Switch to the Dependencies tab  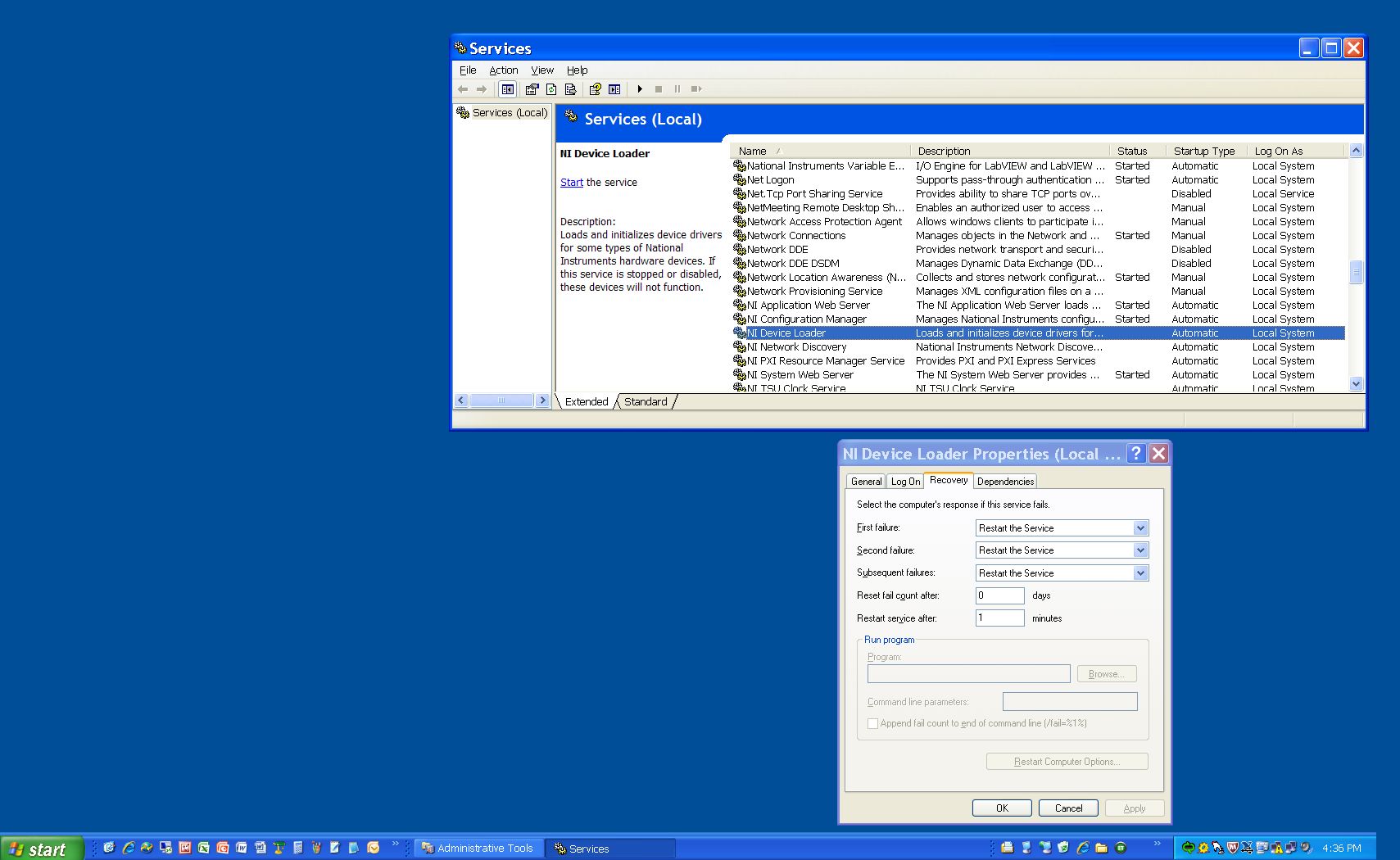click(1005, 482)
